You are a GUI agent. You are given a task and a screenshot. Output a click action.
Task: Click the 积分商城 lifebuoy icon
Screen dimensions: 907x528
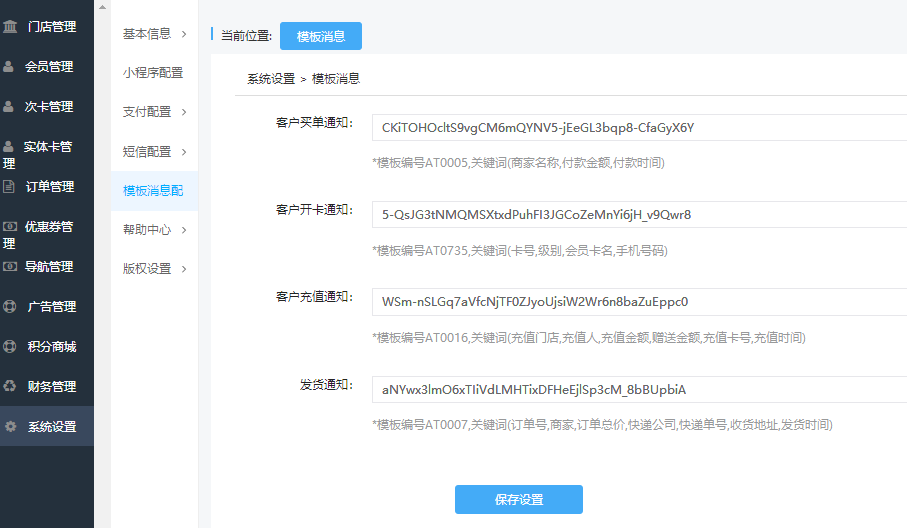(10, 346)
